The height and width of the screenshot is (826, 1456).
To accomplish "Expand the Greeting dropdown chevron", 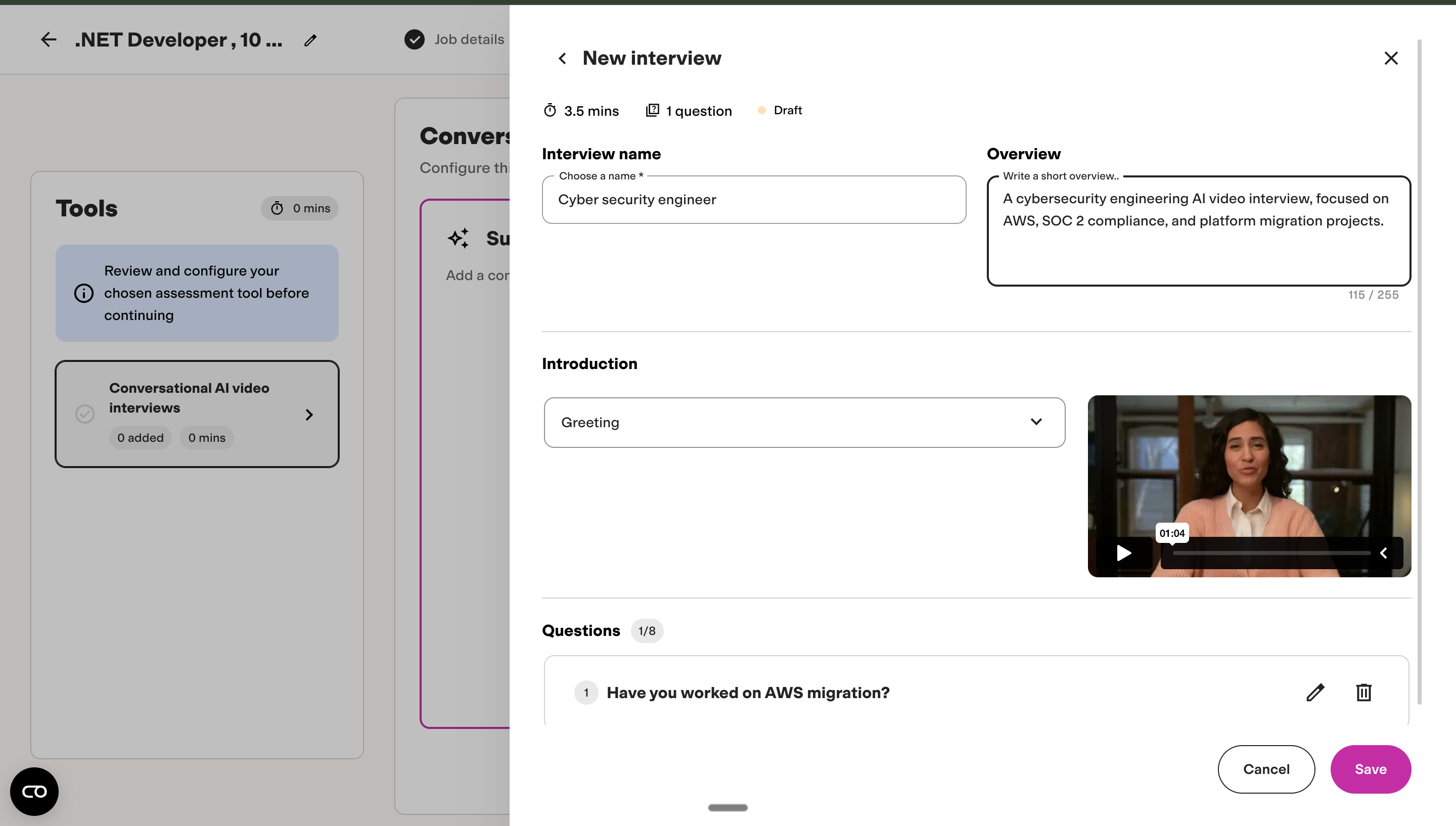I will click(1036, 422).
